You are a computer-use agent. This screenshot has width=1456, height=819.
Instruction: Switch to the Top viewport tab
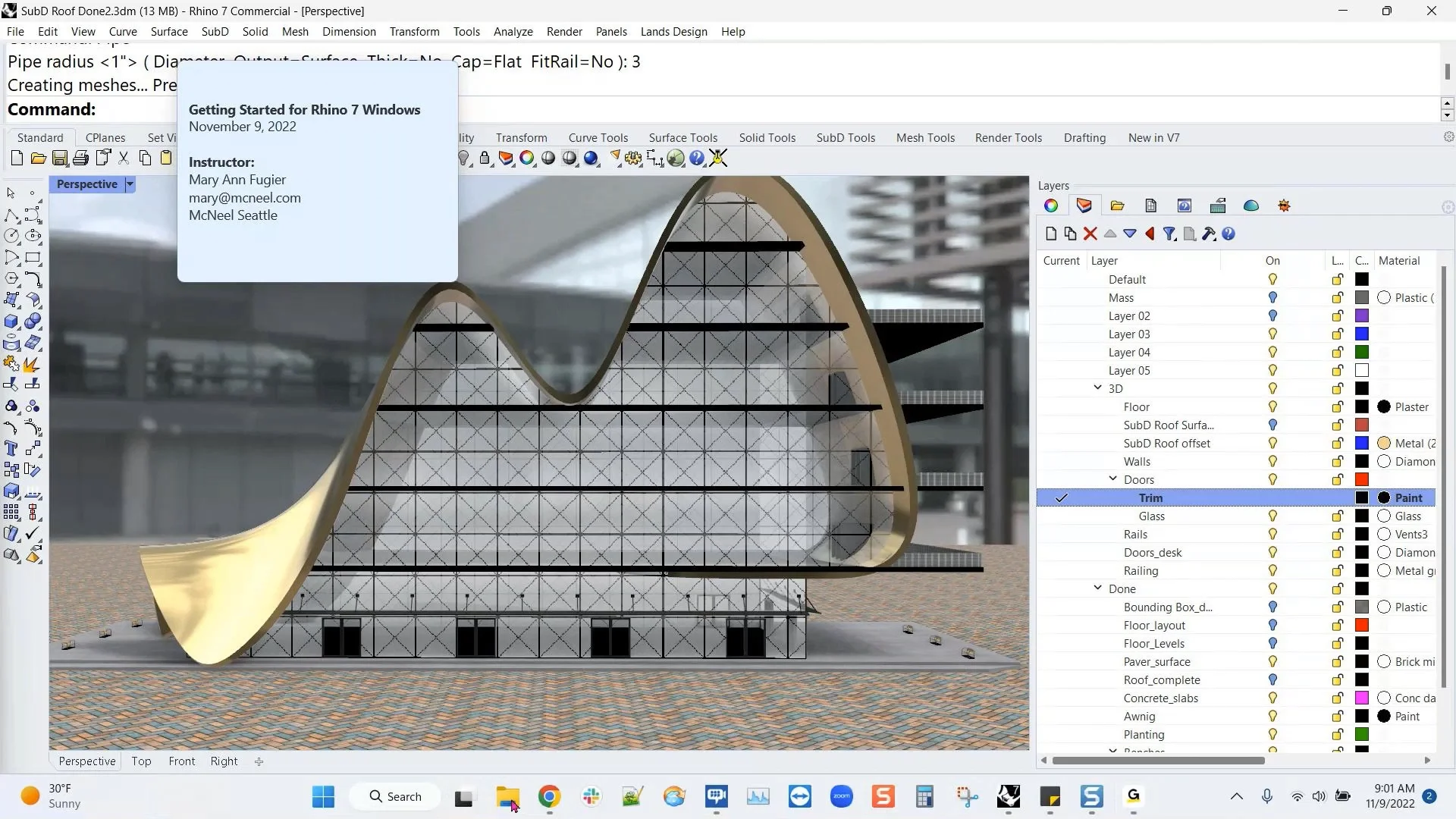141,761
